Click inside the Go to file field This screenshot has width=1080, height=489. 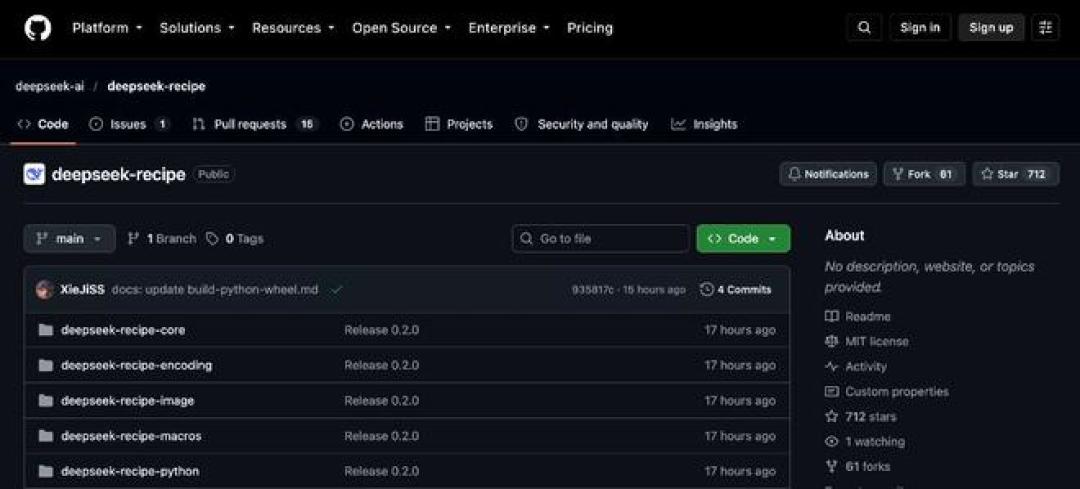601,239
